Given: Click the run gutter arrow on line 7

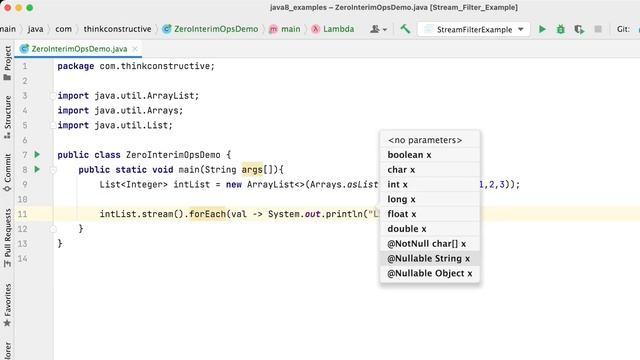Looking at the screenshot, I should click(x=37, y=155).
